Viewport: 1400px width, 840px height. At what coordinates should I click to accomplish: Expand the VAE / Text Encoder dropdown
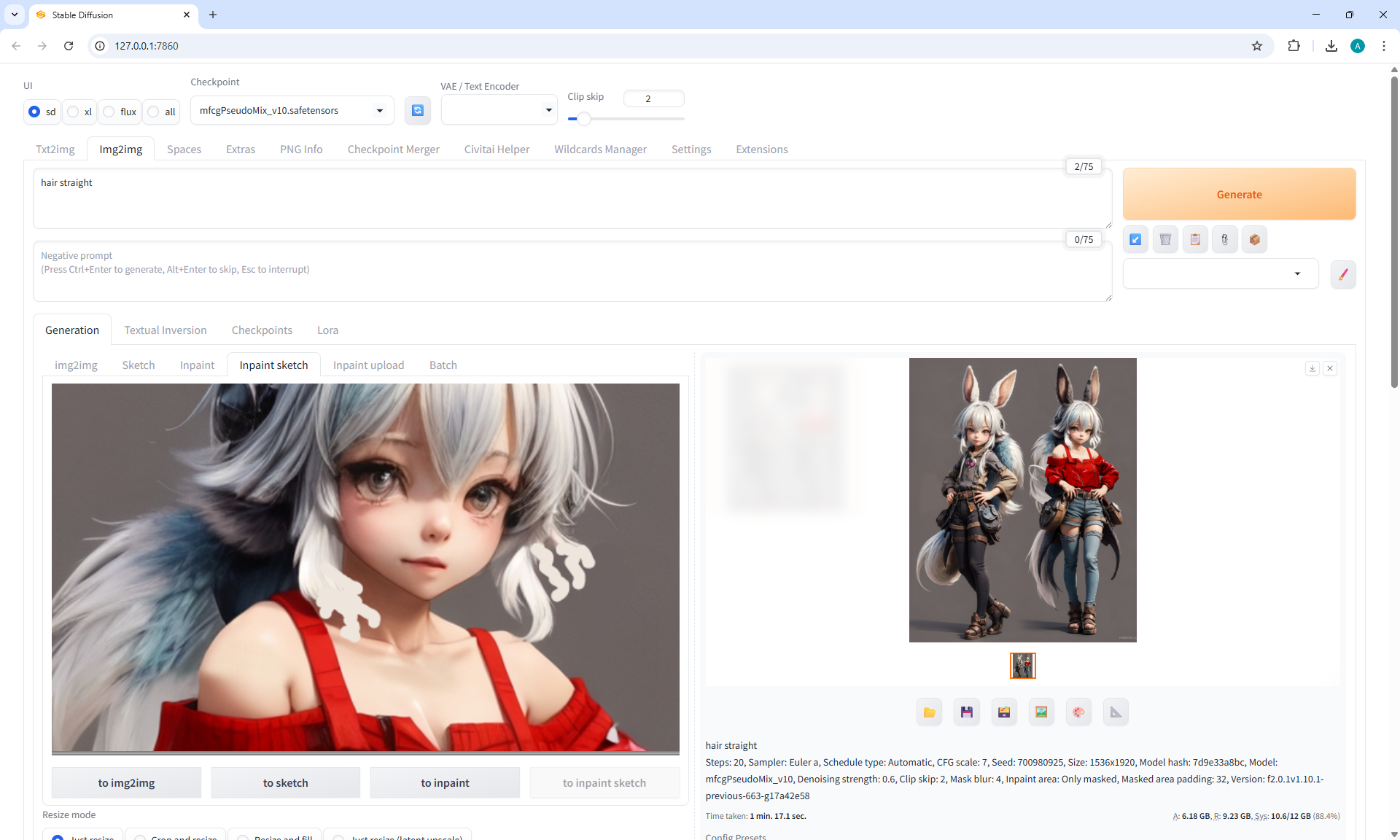coord(499,110)
